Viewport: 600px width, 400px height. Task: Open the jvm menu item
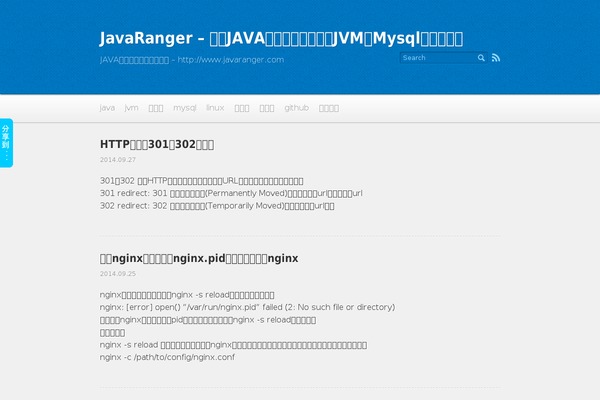pos(131,108)
